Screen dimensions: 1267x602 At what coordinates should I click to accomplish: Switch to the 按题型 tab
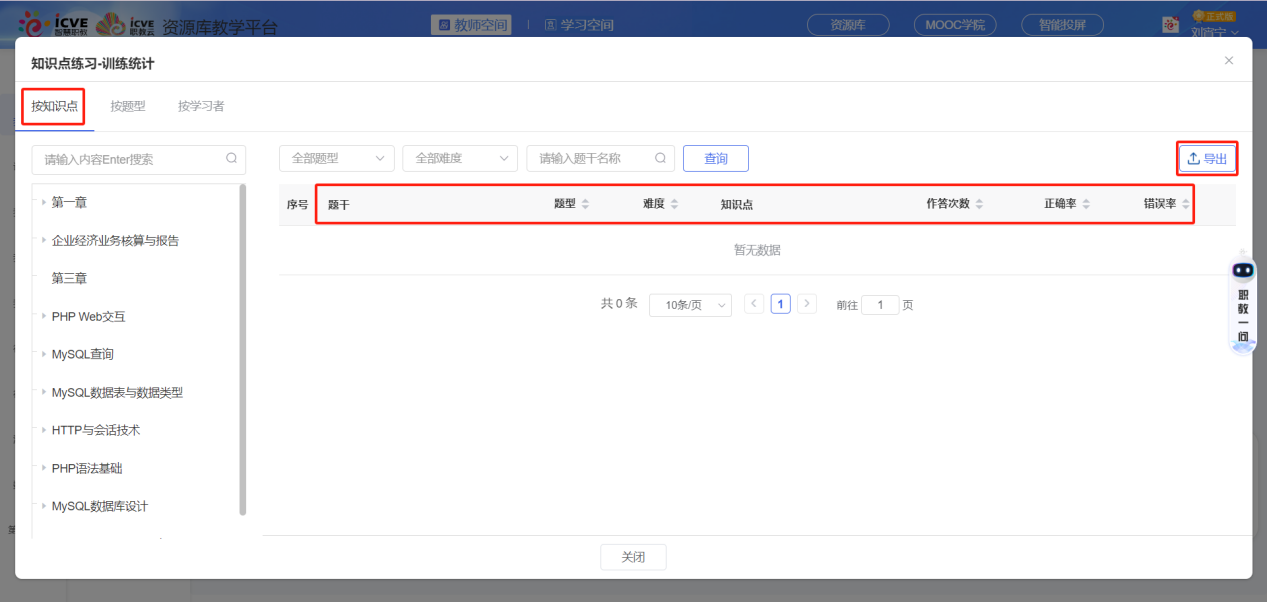(x=127, y=105)
